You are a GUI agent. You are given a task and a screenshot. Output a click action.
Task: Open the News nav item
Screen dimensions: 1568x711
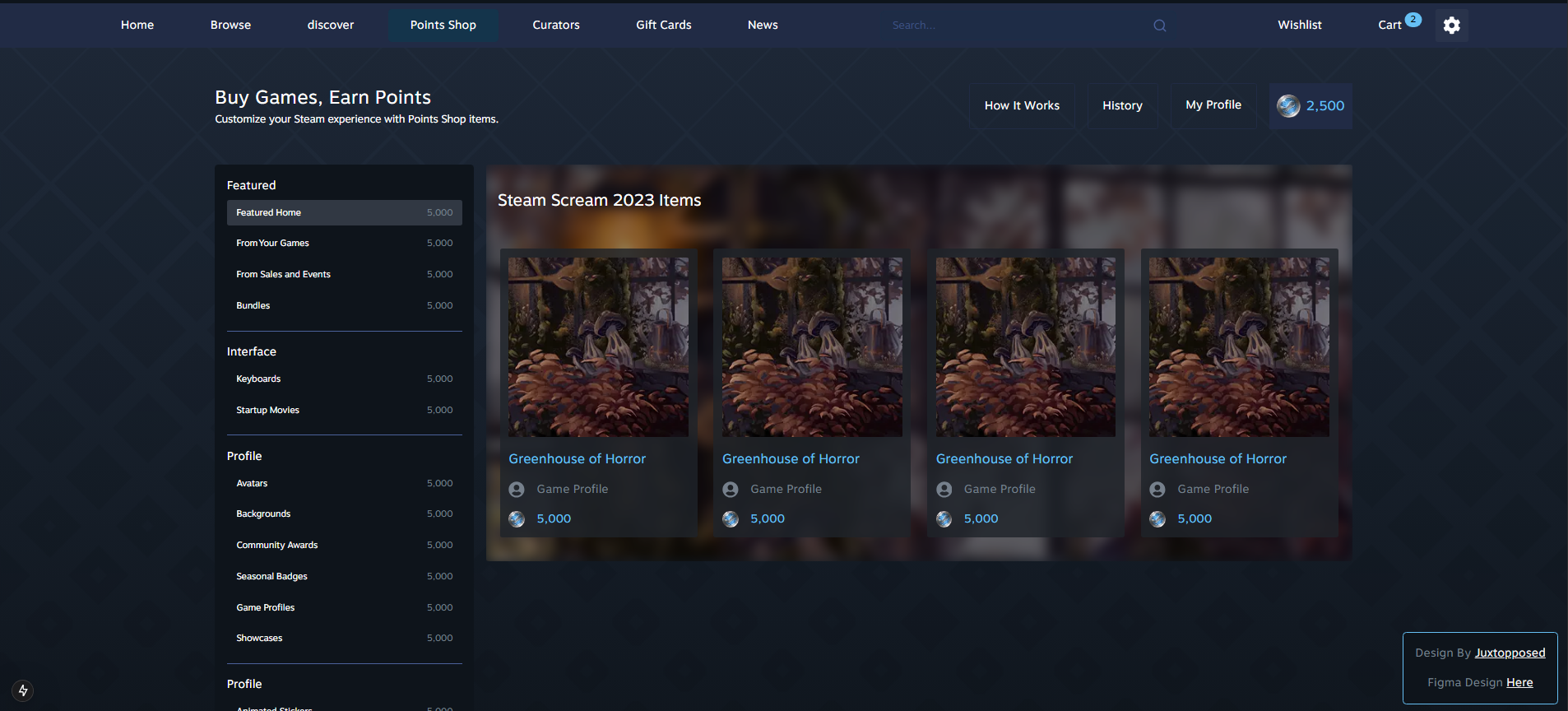click(763, 26)
